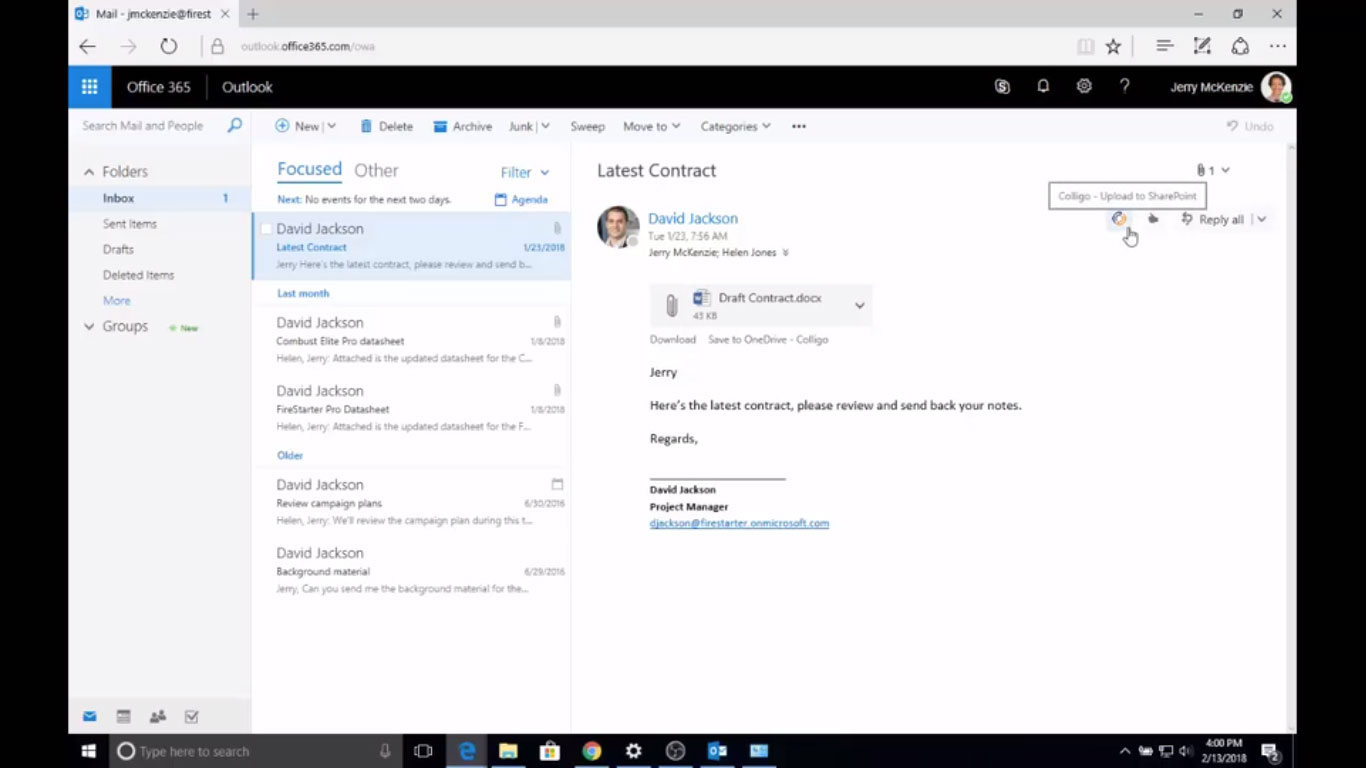The height and width of the screenshot is (768, 1366).
Task: Expand the Groups section
Action: pos(89,327)
